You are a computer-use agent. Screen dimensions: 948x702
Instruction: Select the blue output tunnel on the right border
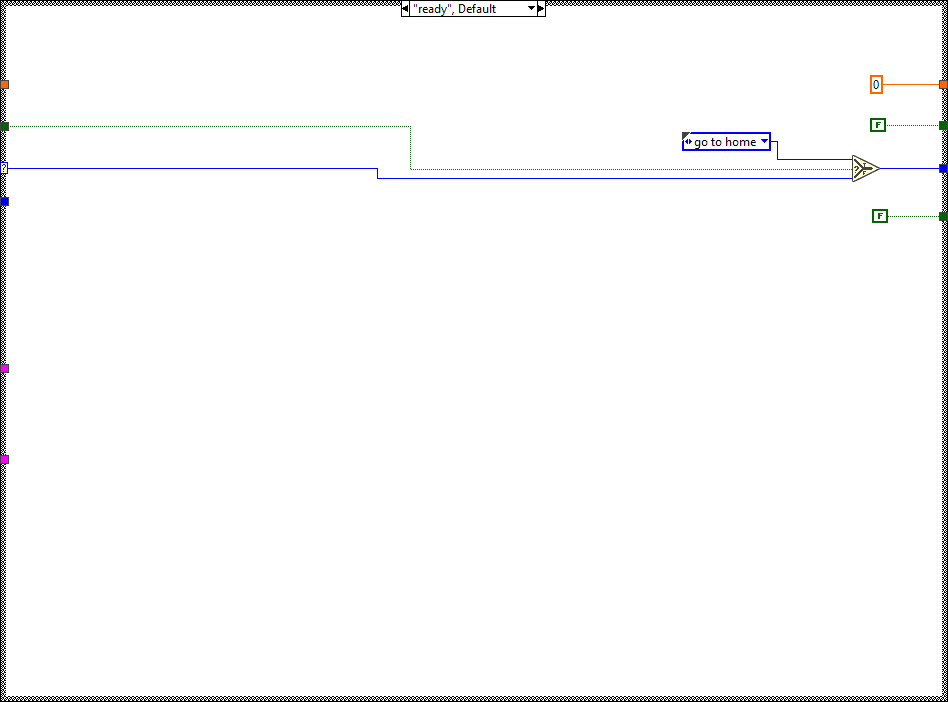pyautogui.click(x=943, y=168)
